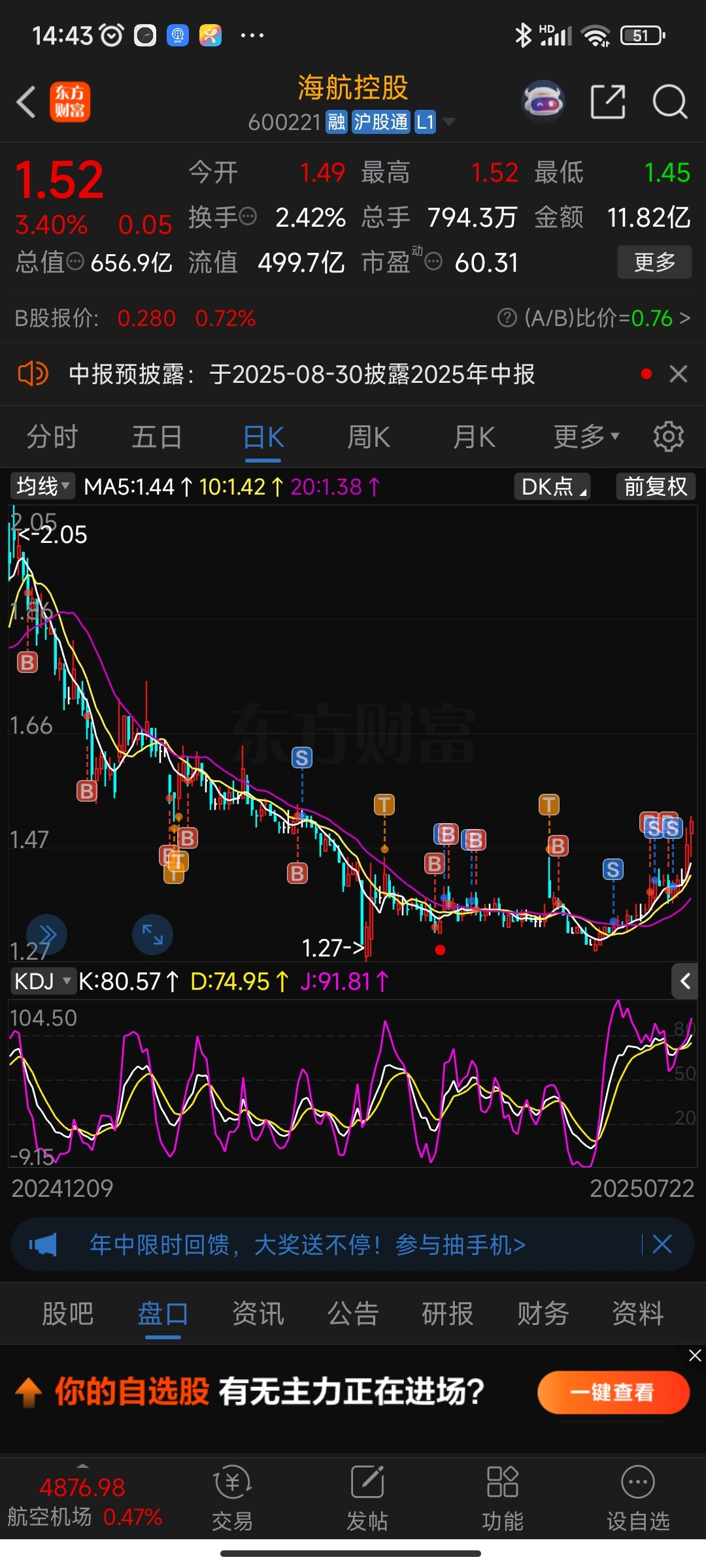Show more quote data with 更多
Screen dimensions: 706x1568
(654, 262)
